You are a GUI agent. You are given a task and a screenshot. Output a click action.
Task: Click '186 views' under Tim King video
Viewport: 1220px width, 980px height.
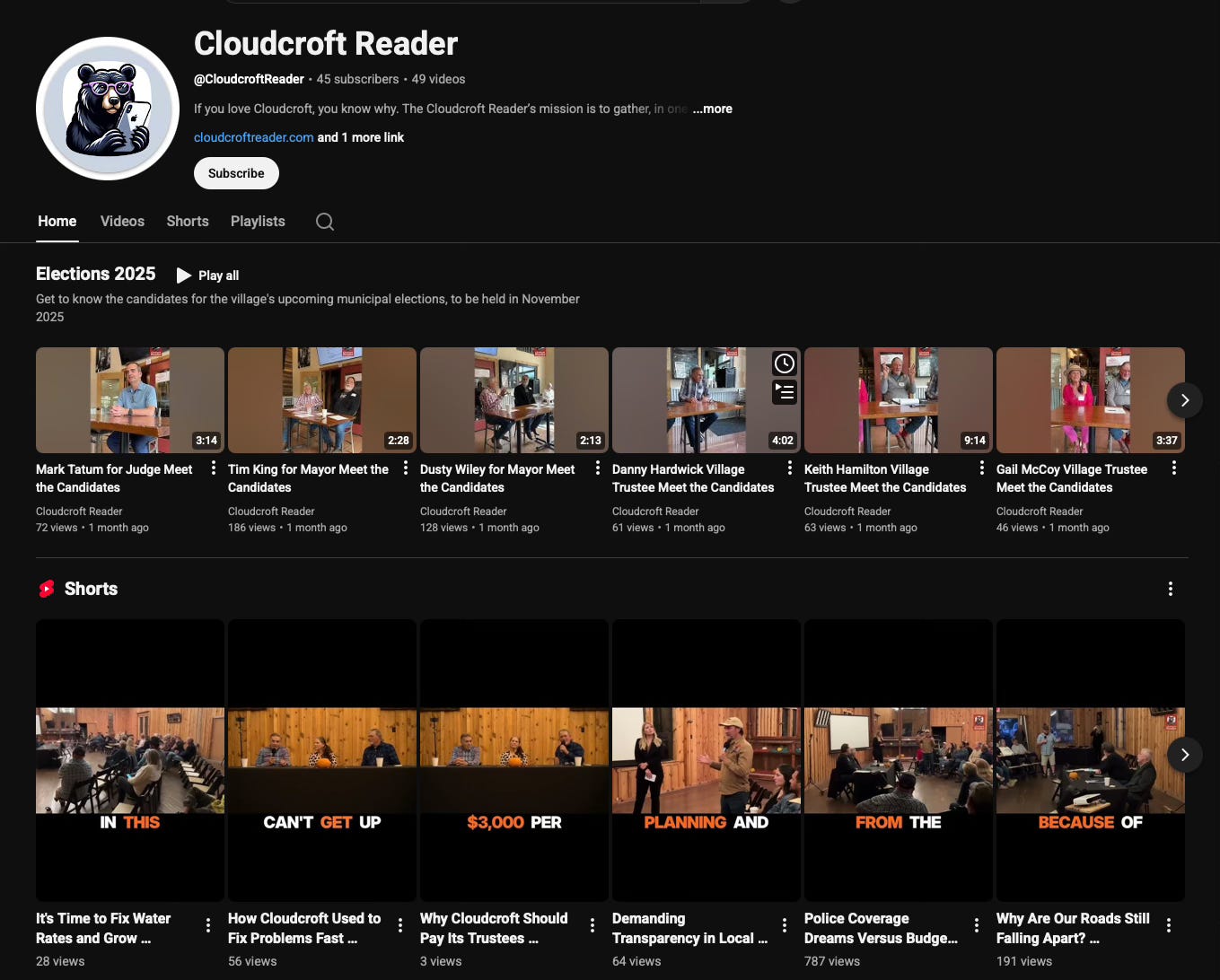251,528
